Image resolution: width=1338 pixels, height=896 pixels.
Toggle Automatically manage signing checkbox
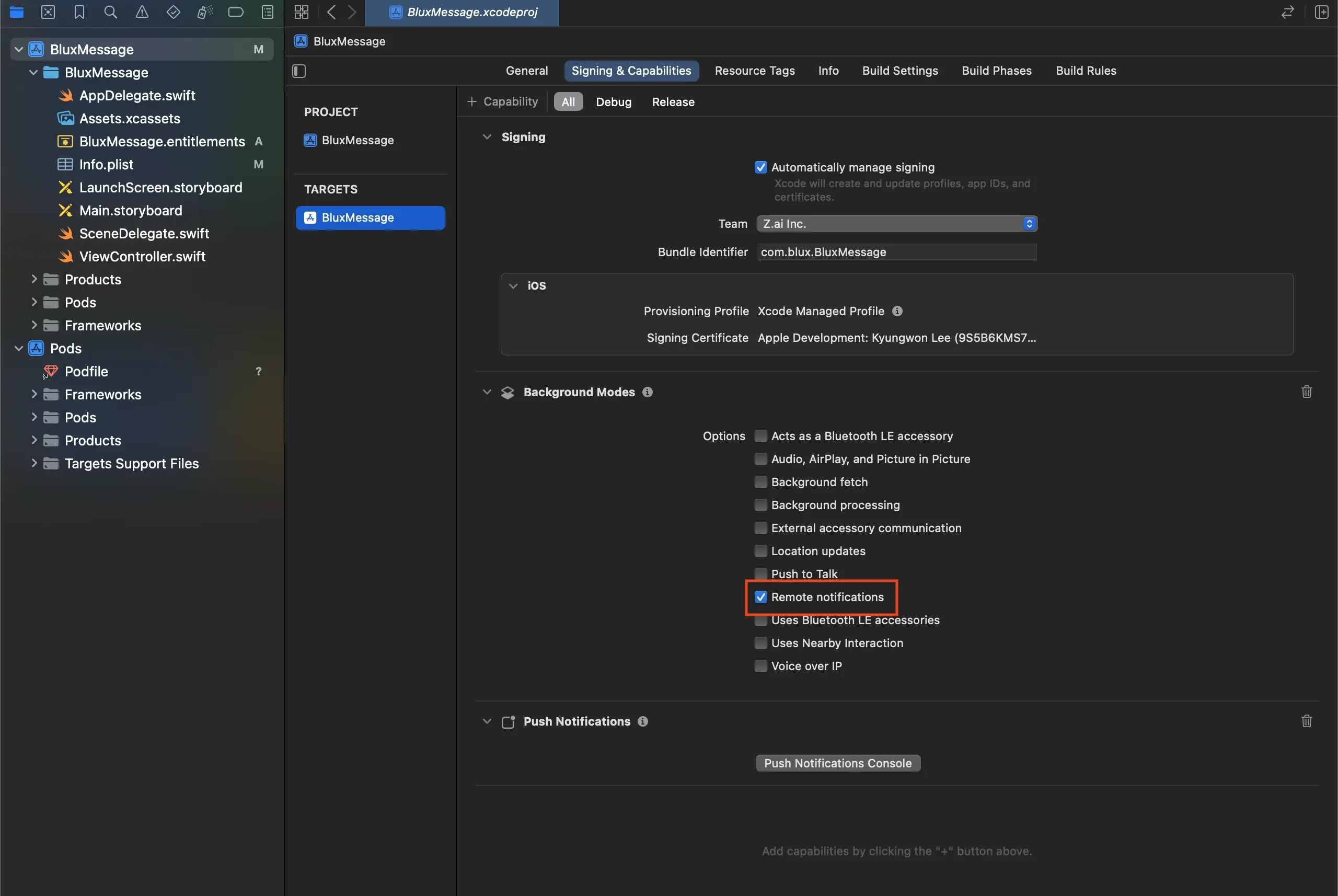pos(760,167)
